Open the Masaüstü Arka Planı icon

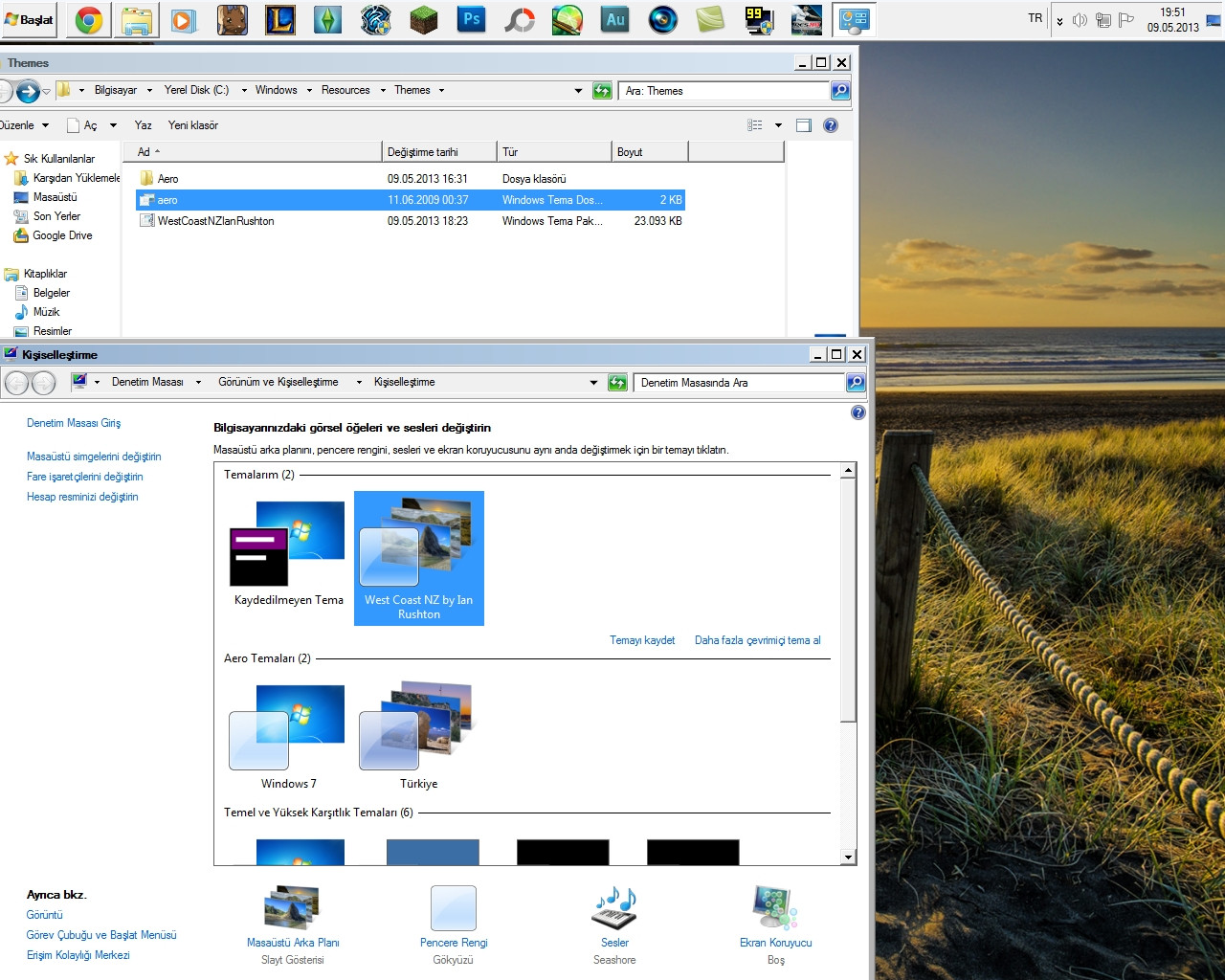[292, 908]
